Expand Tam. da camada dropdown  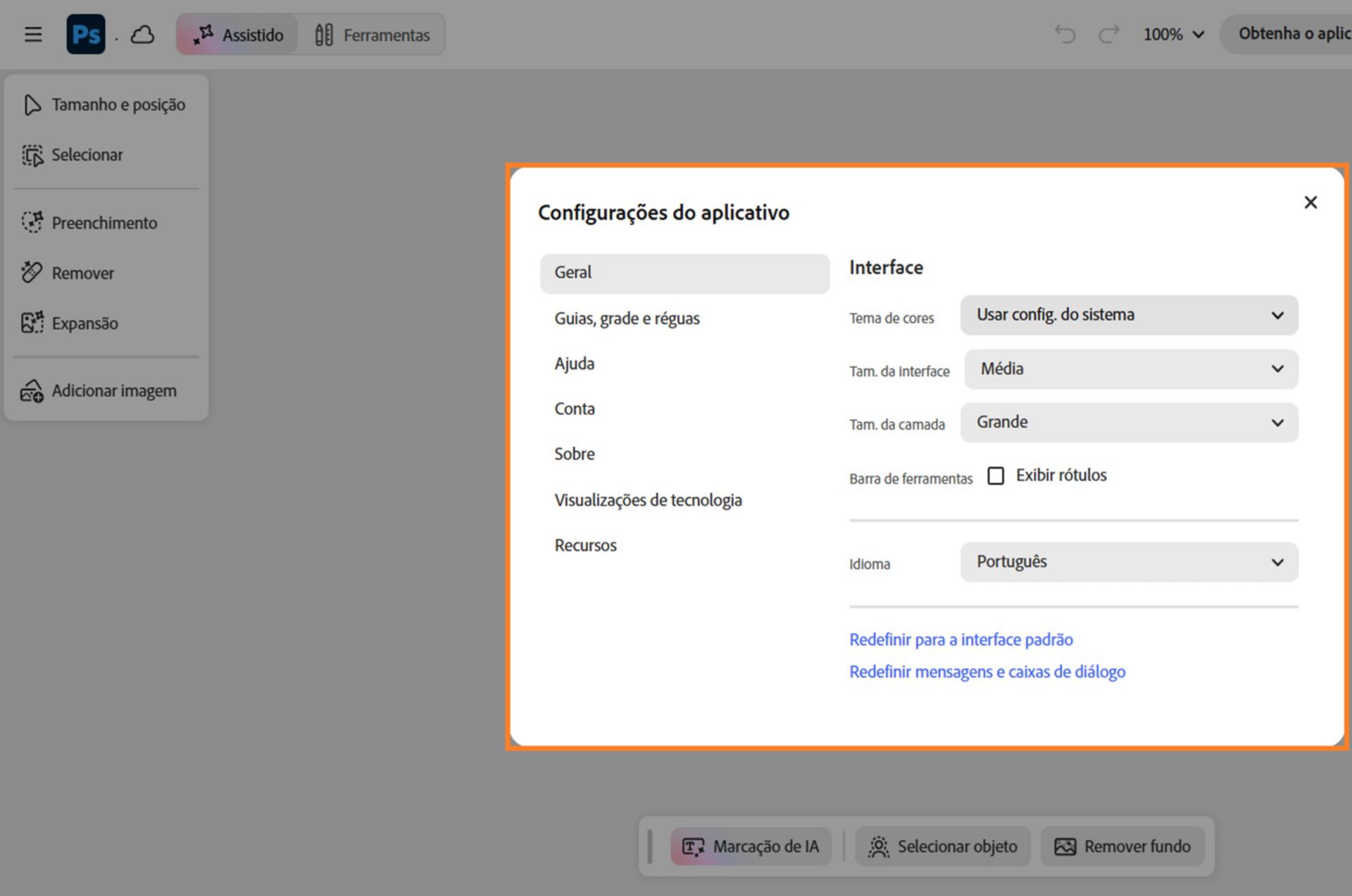(x=1129, y=422)
